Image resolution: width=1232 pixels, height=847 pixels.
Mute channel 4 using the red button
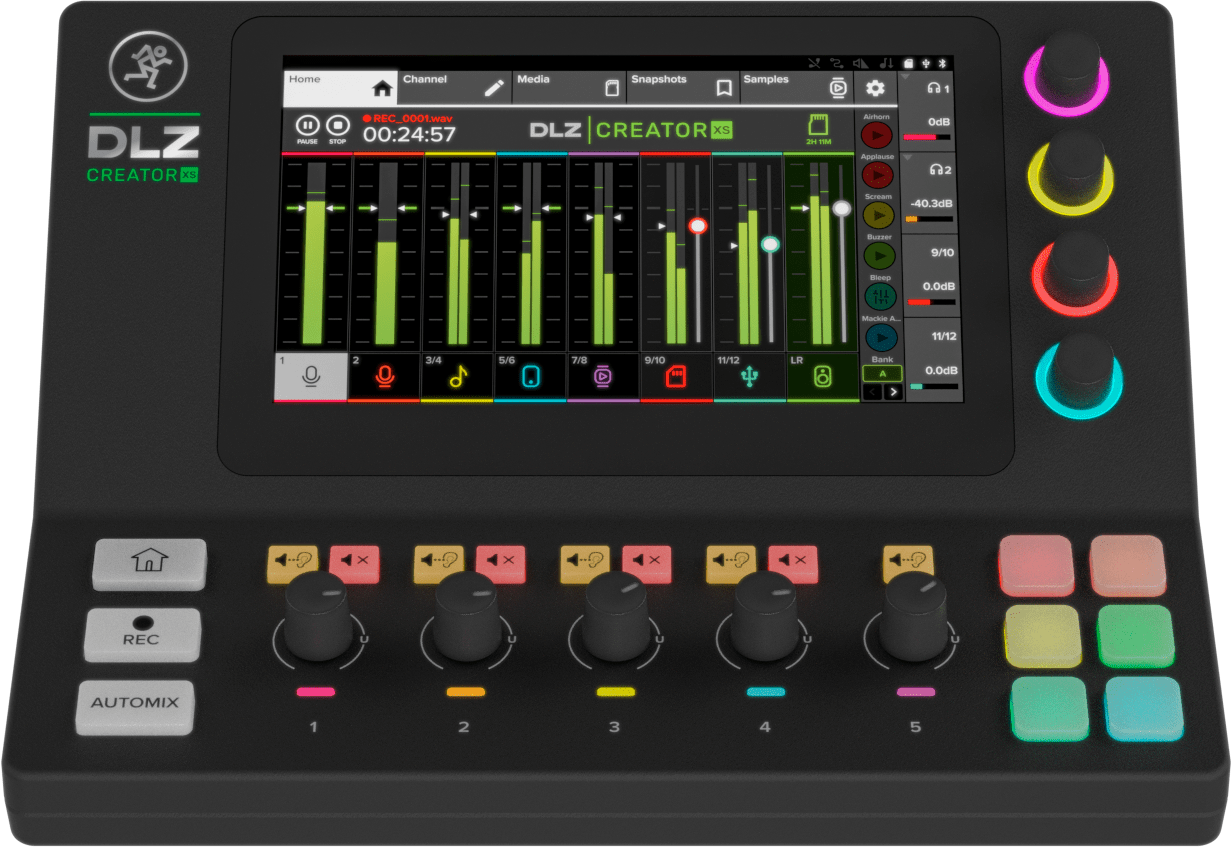792,564
